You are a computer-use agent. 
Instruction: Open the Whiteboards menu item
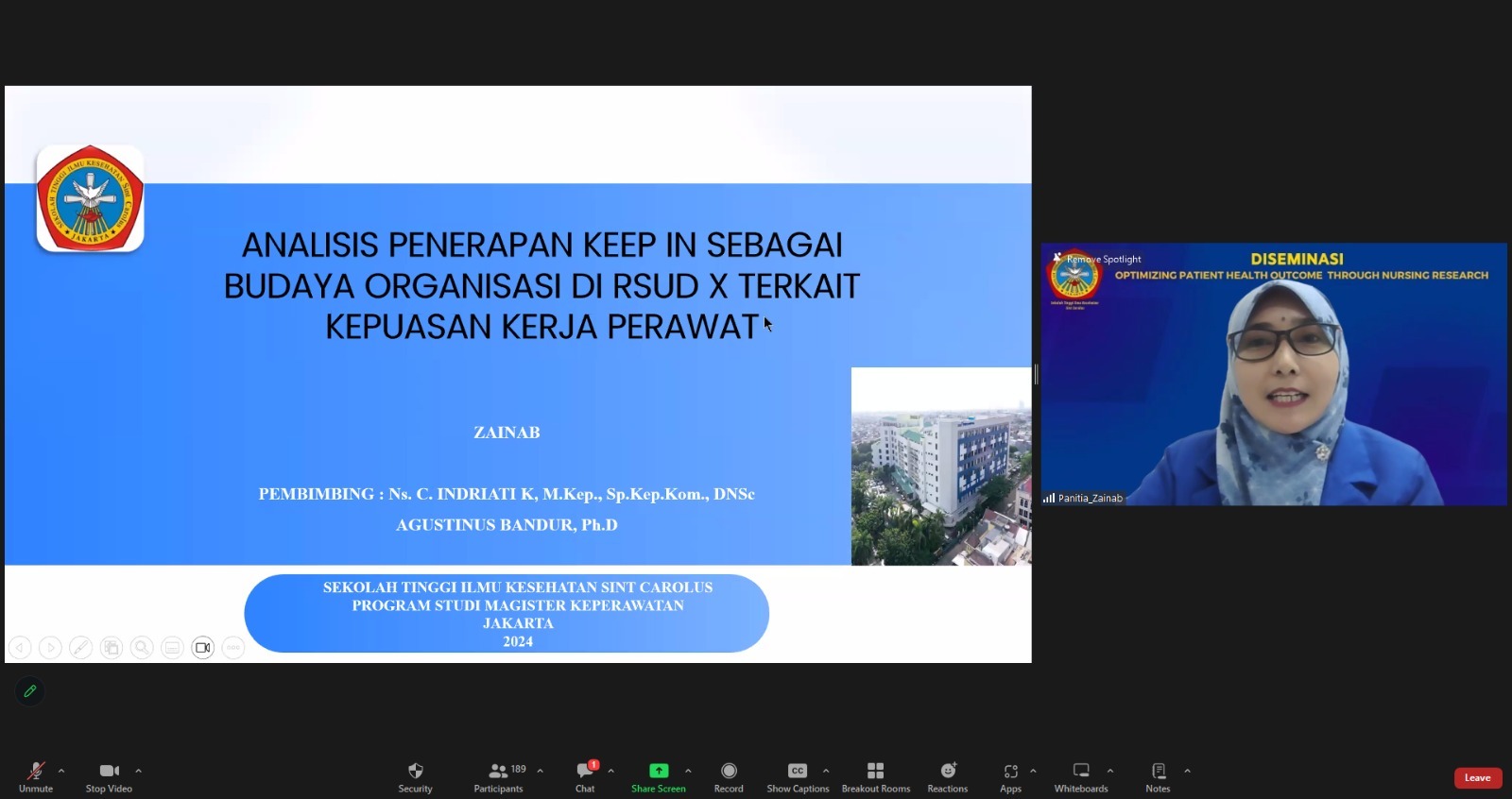pyautogui.click(x=1081, y=777)
